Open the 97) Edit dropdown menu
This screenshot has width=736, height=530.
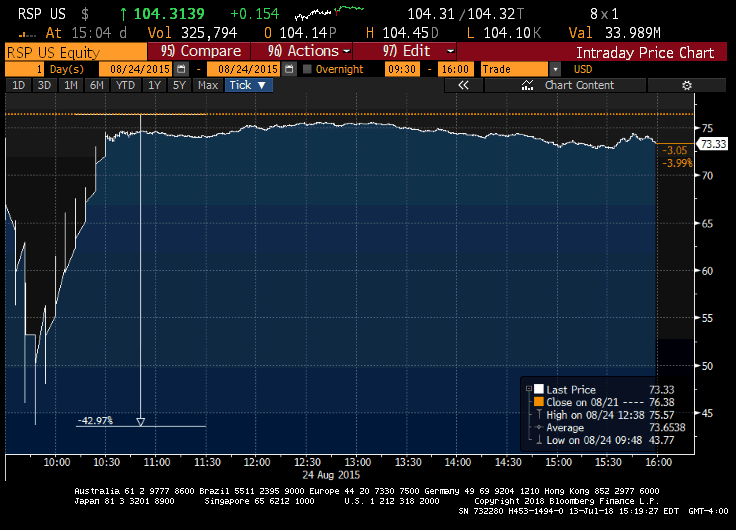click(x=404, y=51)
